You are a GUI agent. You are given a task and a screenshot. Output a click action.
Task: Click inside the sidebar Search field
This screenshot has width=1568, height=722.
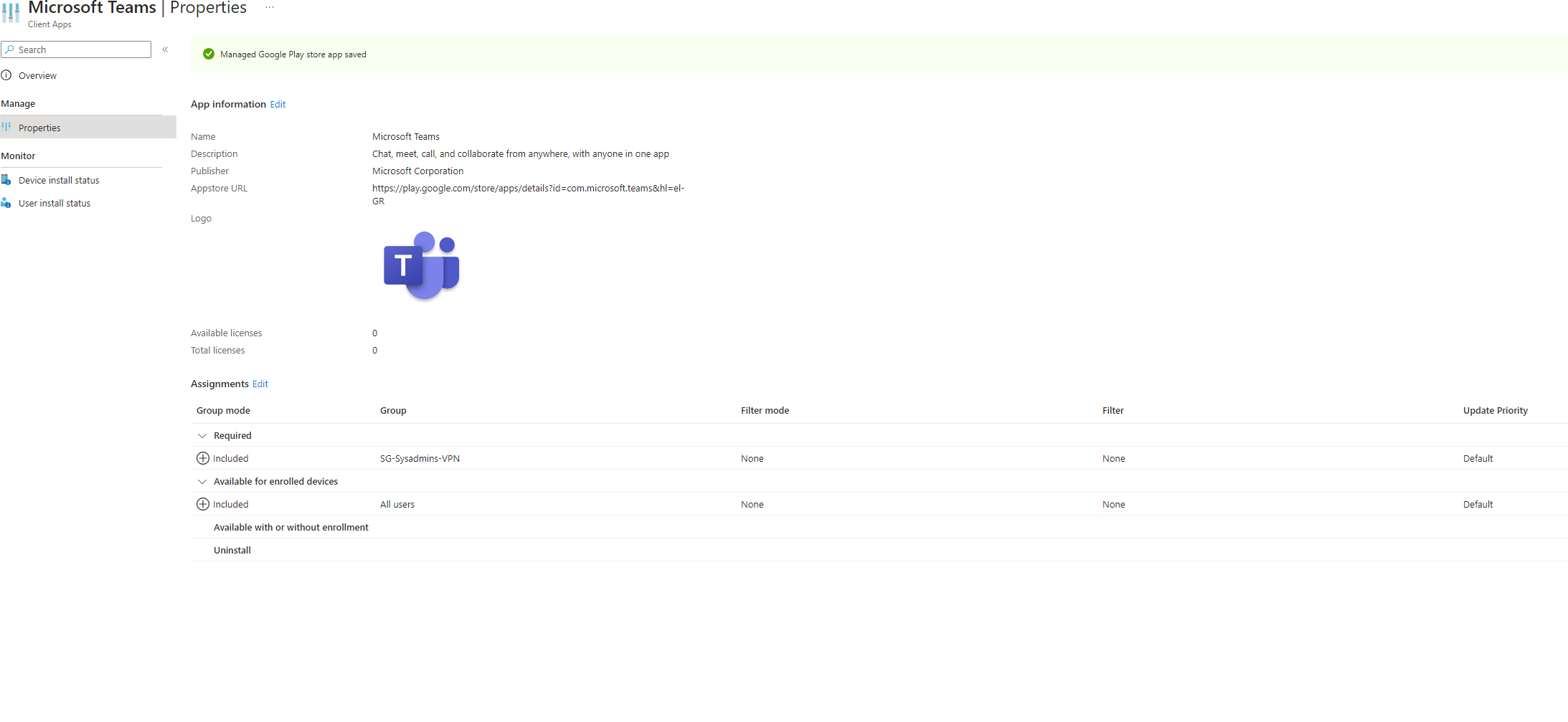coord(79,49)
